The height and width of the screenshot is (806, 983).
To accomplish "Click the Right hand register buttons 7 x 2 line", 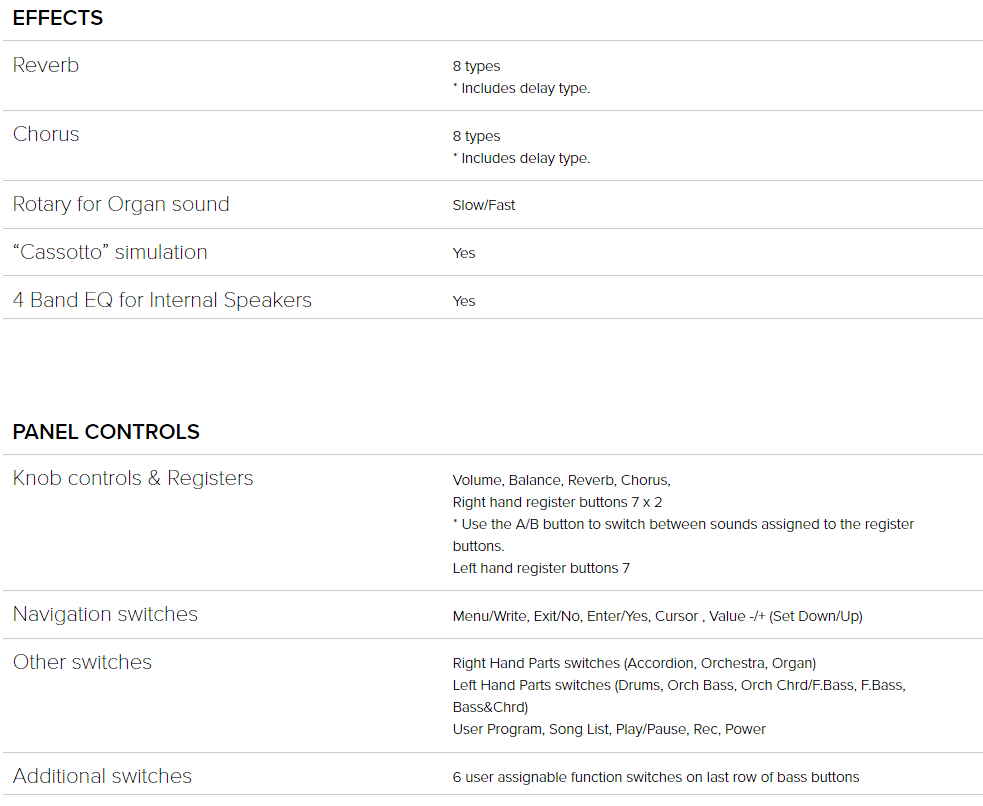I will 557,502.
